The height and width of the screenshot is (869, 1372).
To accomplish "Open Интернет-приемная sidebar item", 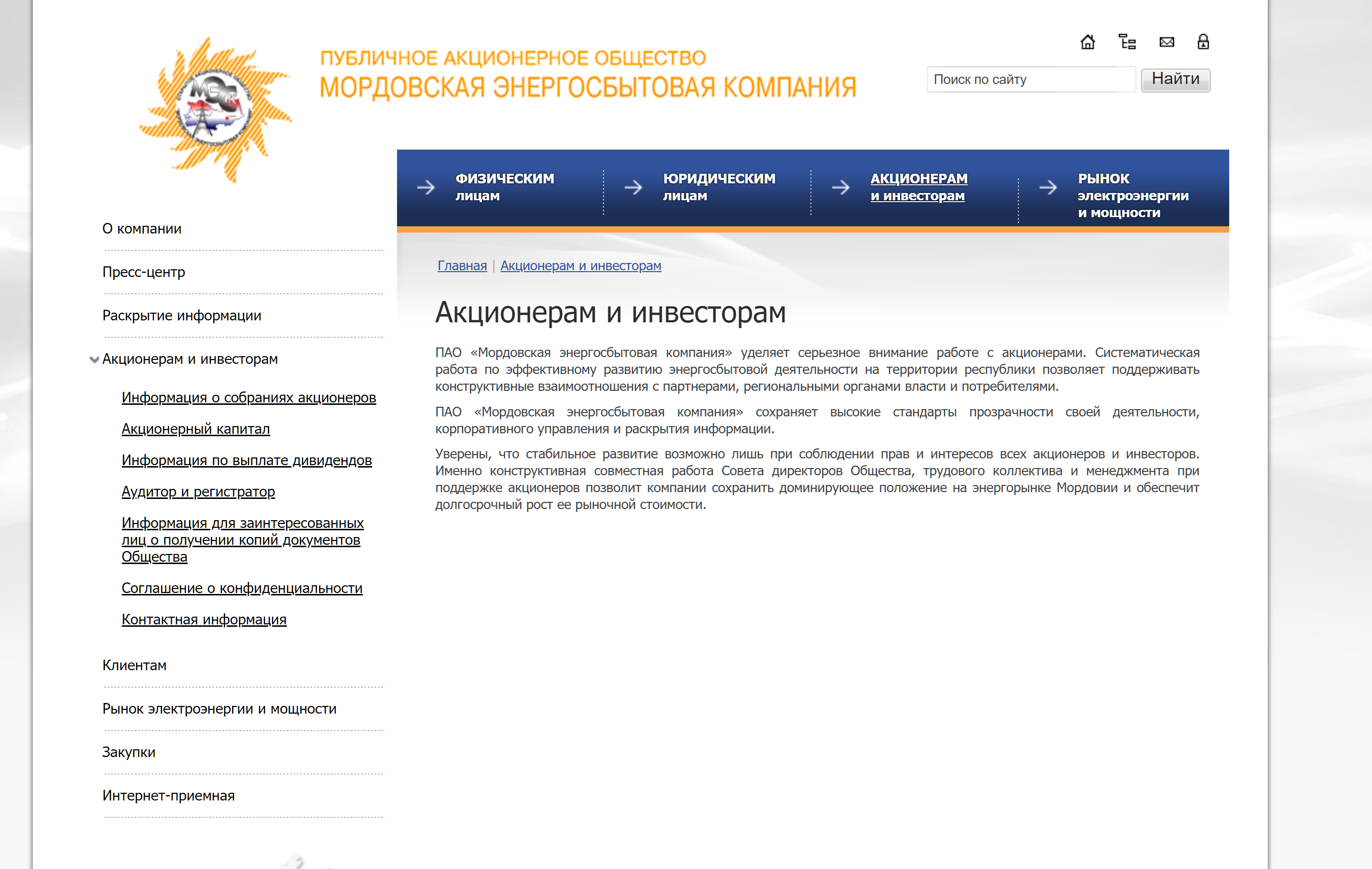I will pyautogui.click(x=168, y=796).
